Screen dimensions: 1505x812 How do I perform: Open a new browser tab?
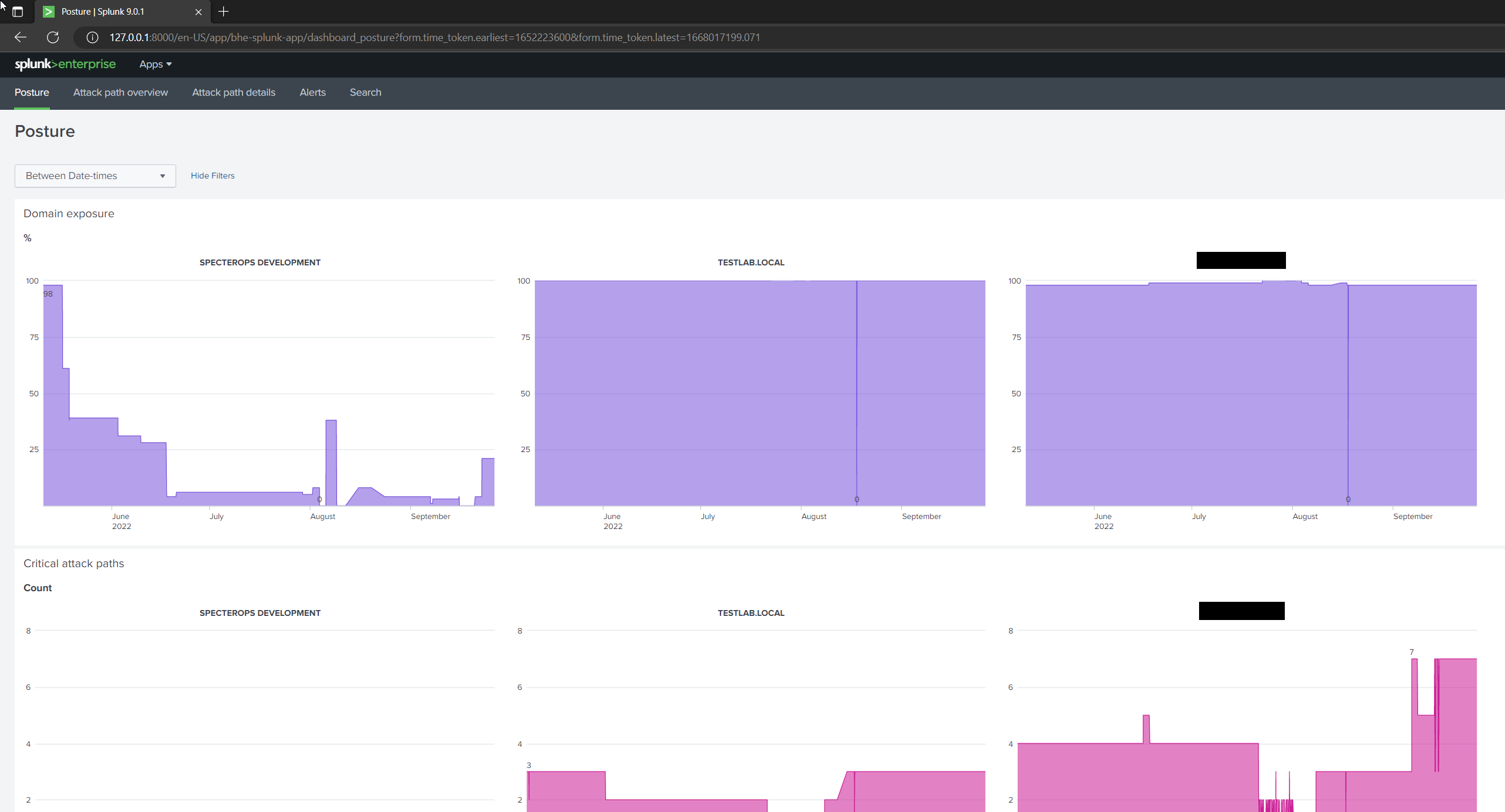pos(223,11)
